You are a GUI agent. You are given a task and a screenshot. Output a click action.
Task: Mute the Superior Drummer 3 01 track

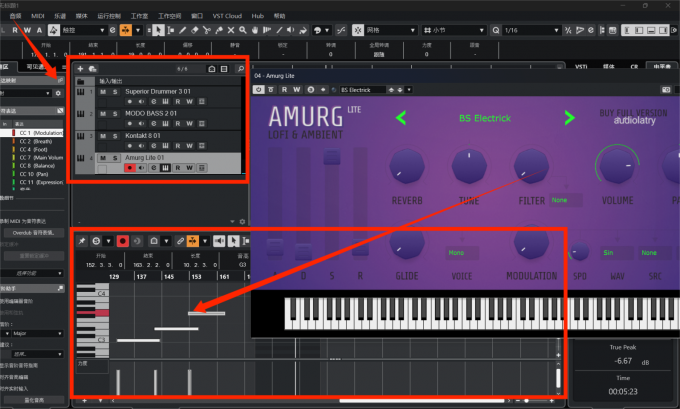click(103, 92)
